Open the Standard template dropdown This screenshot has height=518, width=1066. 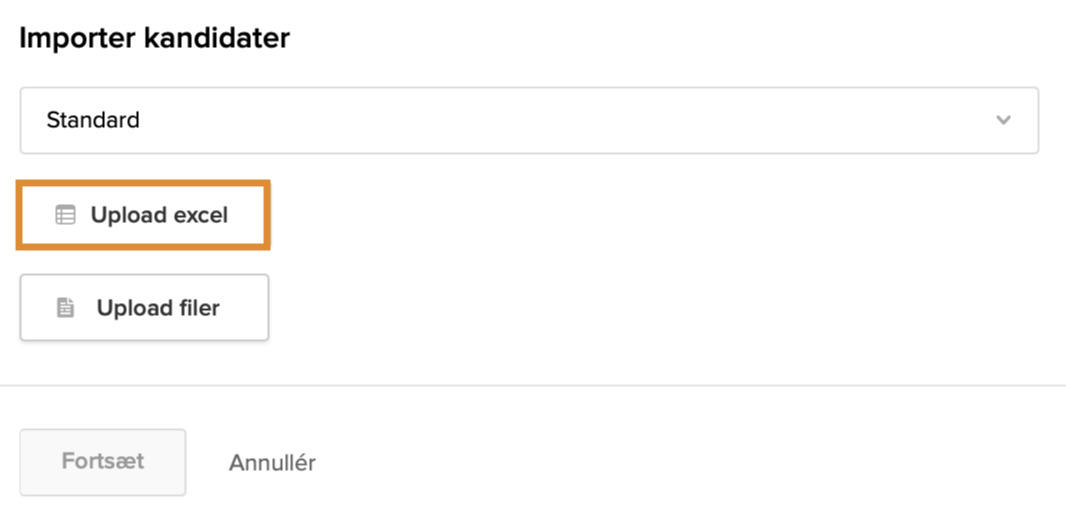pos(529,120)
